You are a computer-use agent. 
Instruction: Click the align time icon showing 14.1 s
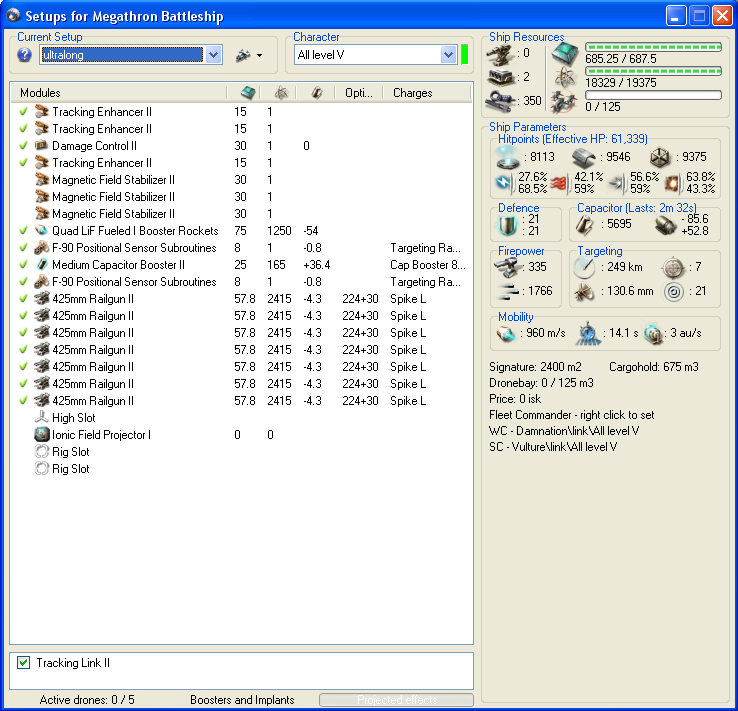click(588, 333)
